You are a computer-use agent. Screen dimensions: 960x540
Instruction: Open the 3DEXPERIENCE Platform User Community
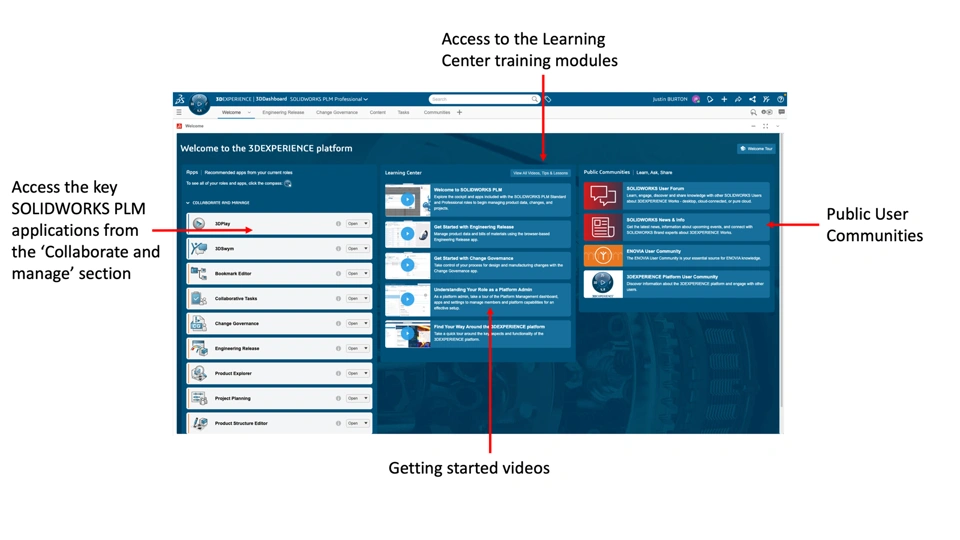click(x=677, y=284)
